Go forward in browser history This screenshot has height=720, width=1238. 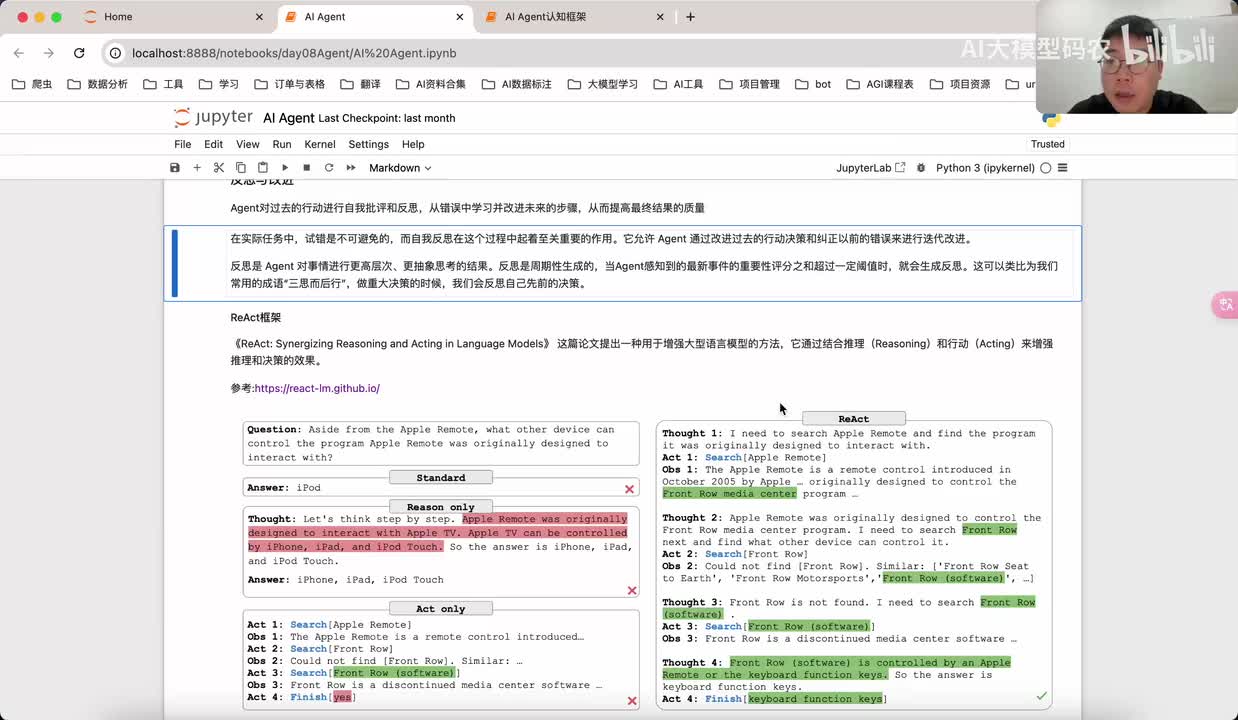coord(48,53)
